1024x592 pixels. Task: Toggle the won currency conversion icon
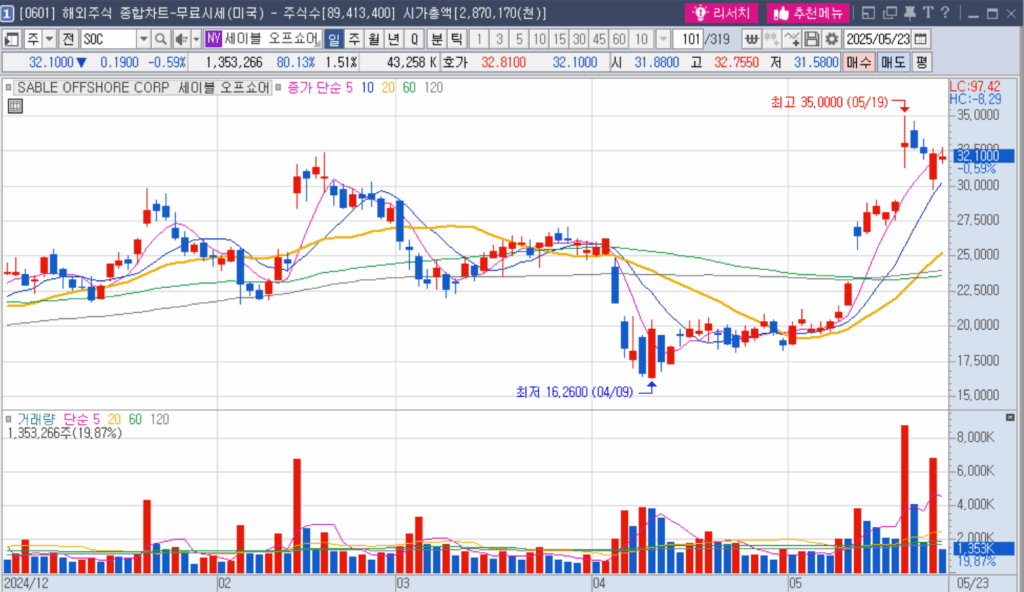tap(752, 39)
